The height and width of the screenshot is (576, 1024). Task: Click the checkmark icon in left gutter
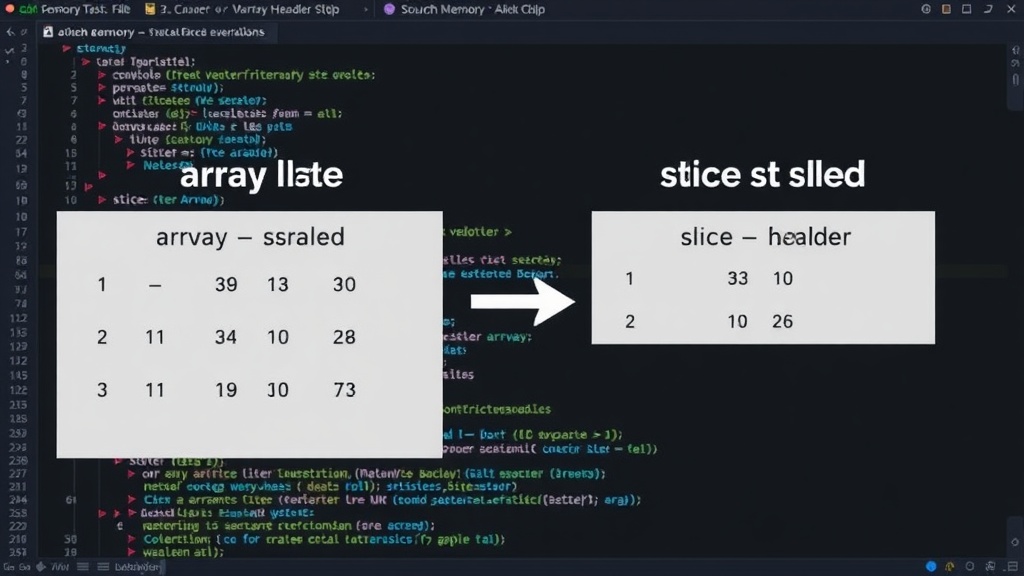pos(9,50)
